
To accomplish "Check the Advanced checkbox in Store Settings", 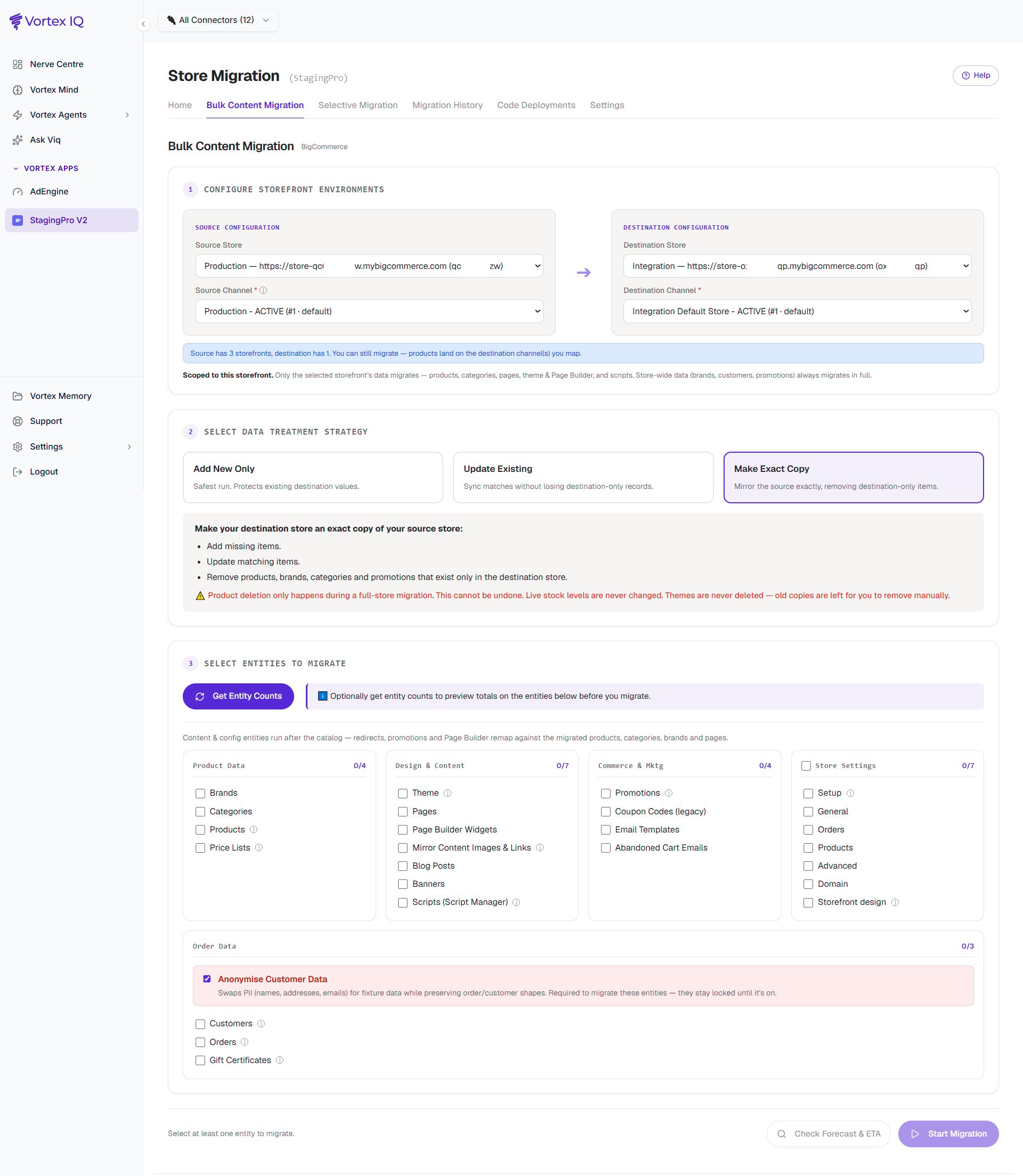I will pos(808,866).
